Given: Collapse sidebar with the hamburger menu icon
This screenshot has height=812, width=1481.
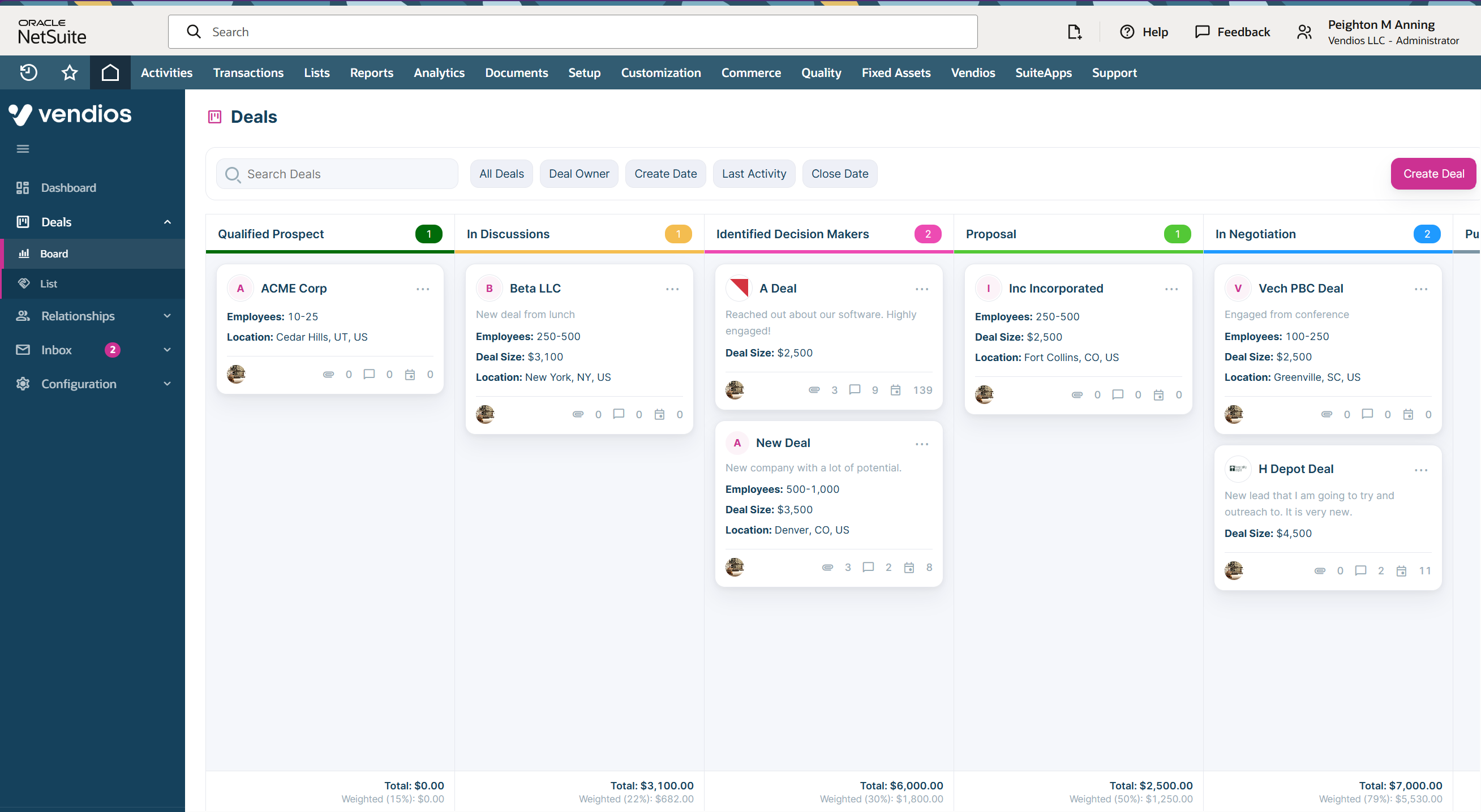Looking at the screenshot, I should coord(23,149).
